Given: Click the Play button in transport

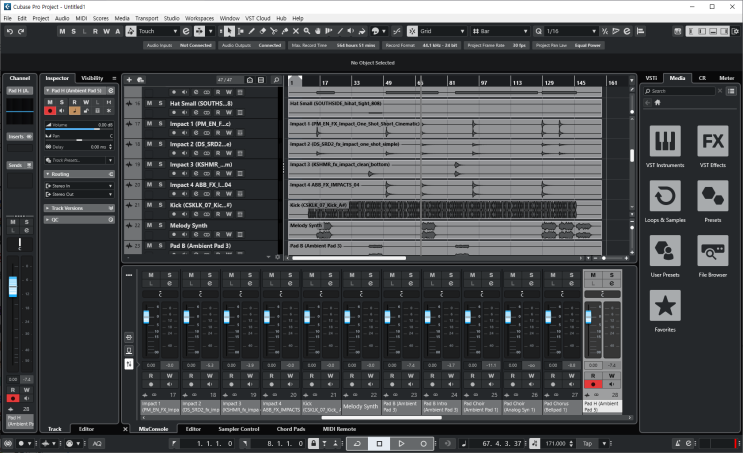Looking at the screenshot, I should coord(401,444).
